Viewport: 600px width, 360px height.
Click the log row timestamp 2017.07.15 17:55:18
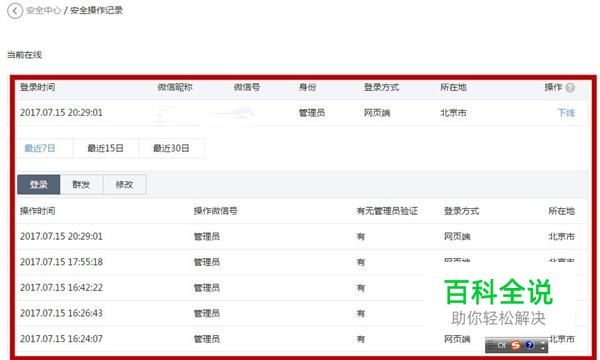(x=61, y=262)
